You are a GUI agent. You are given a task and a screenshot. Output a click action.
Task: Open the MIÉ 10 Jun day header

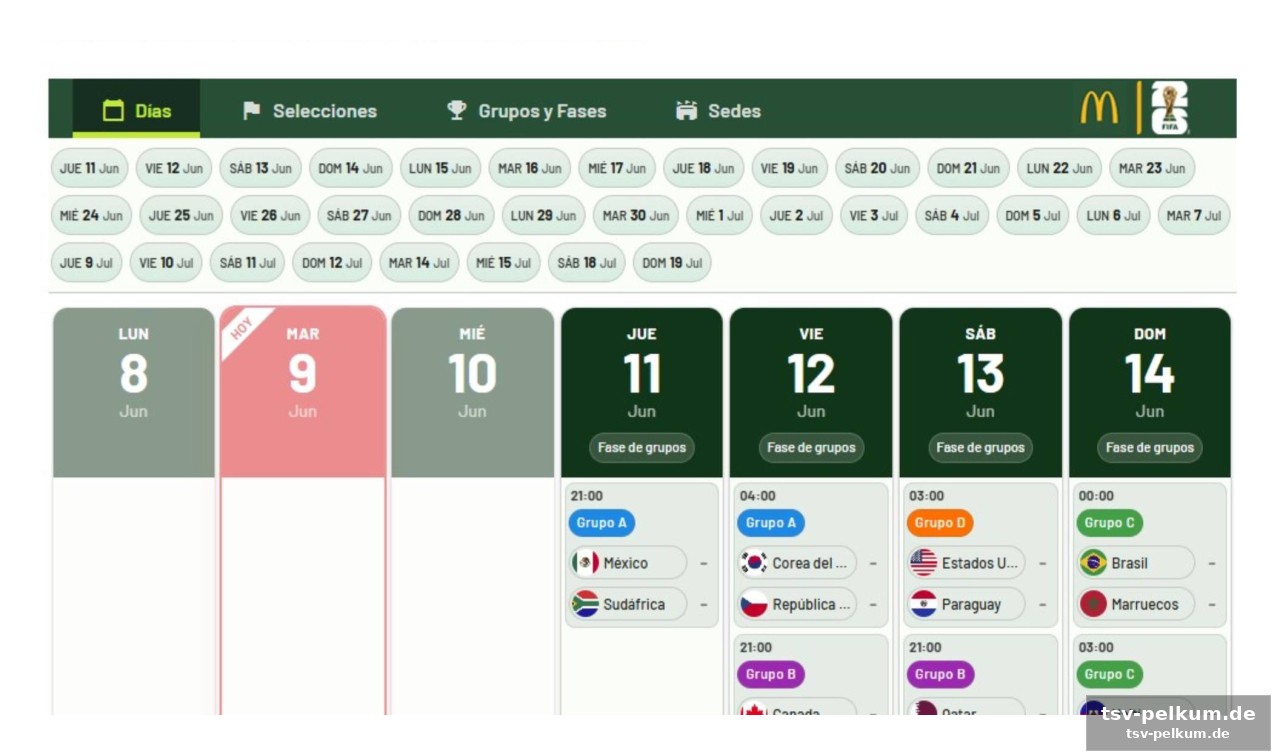[472, 392]
